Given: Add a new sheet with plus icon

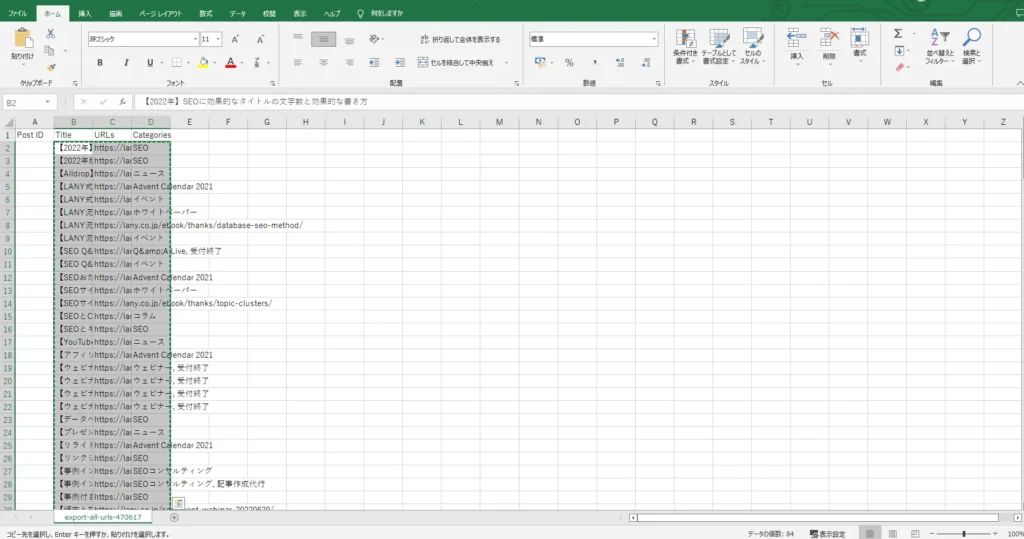Looking at the screenshot, I should click(x=174, y=517).
